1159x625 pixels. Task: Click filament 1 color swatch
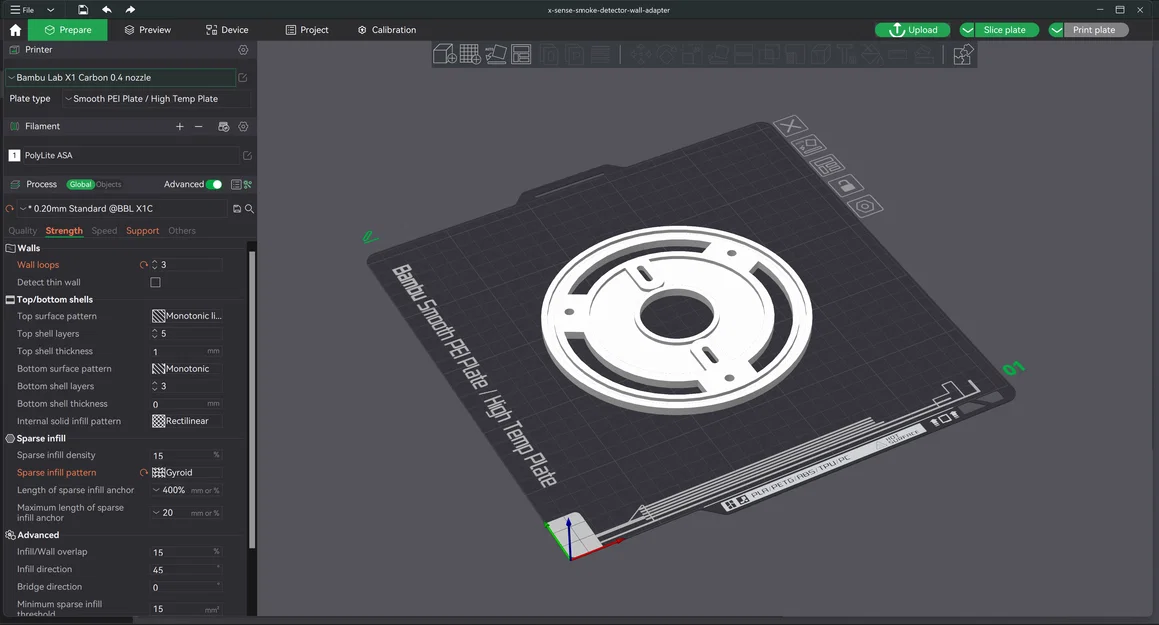[14, 156]
